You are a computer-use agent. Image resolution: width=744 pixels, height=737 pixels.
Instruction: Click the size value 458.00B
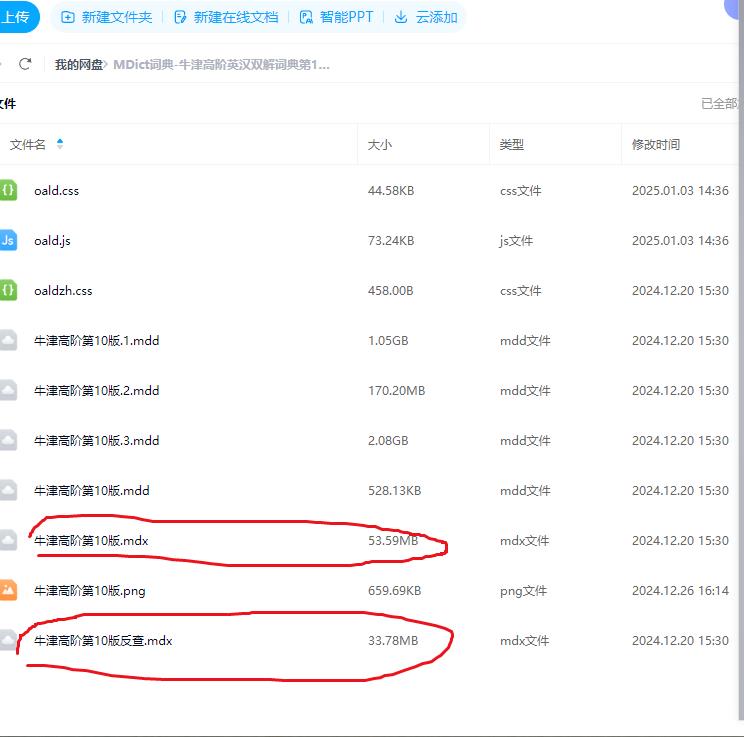point(391,290)
